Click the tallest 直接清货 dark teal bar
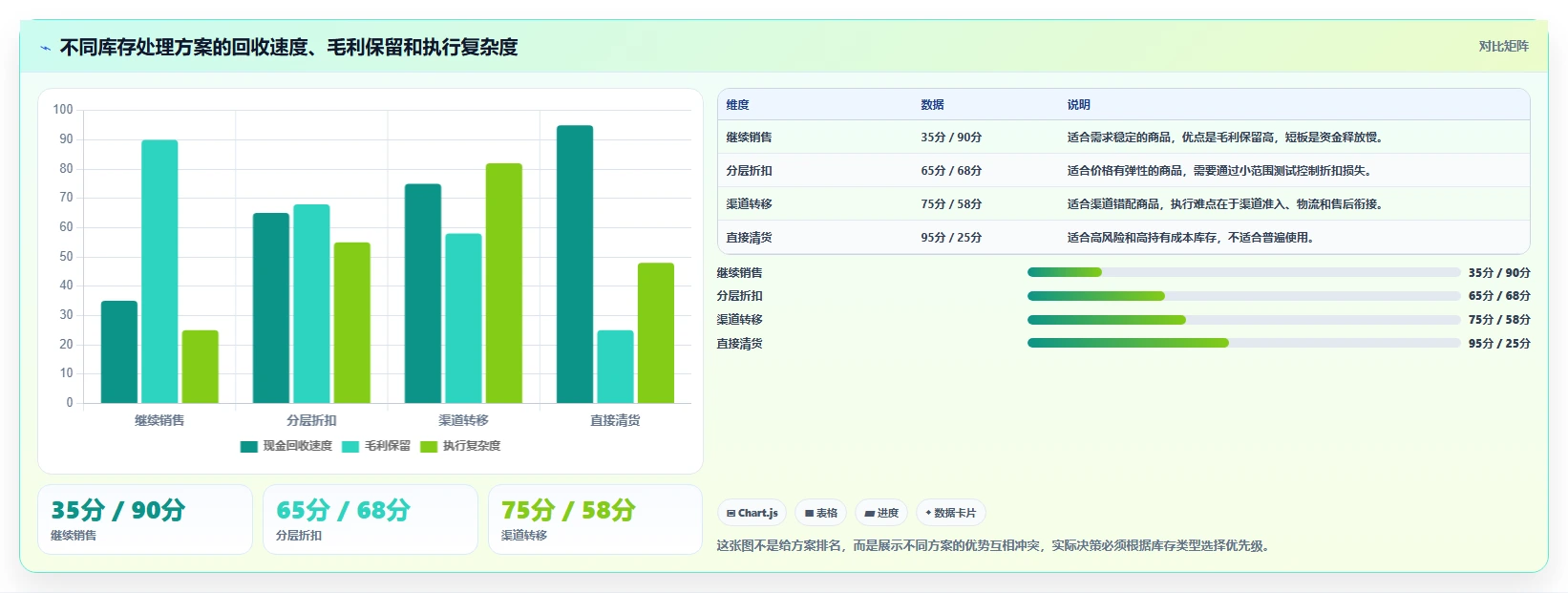The height and width of the screenshot is (593, 1568). pos(575,265)
